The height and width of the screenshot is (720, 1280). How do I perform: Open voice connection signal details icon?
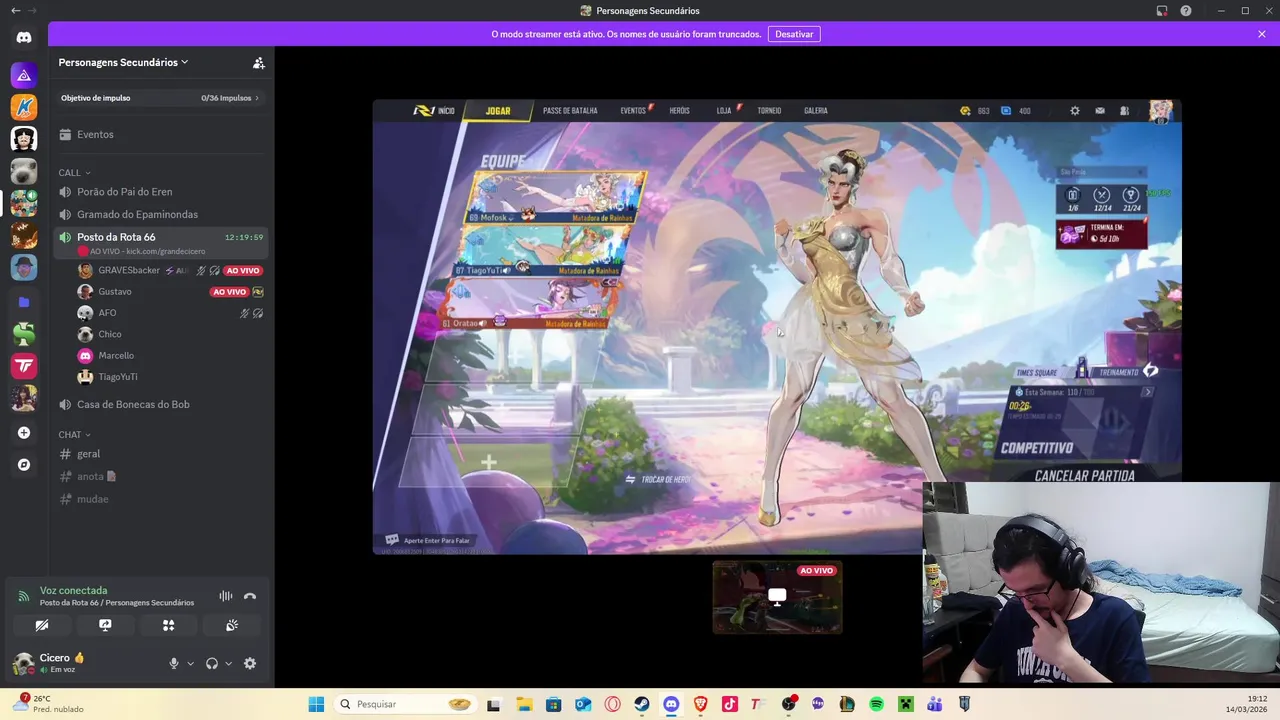[24, 596]
